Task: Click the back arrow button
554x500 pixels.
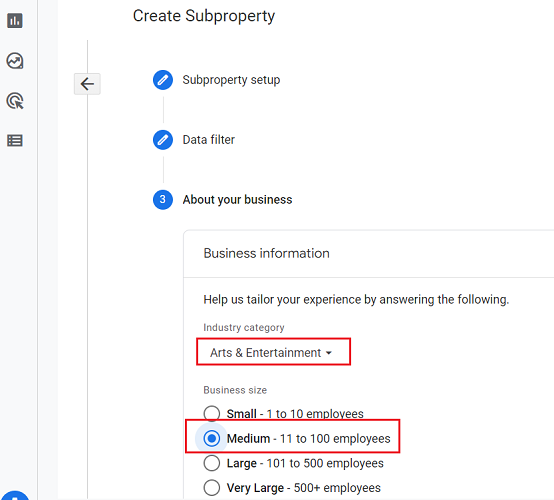Action: [x=87, y=84]
